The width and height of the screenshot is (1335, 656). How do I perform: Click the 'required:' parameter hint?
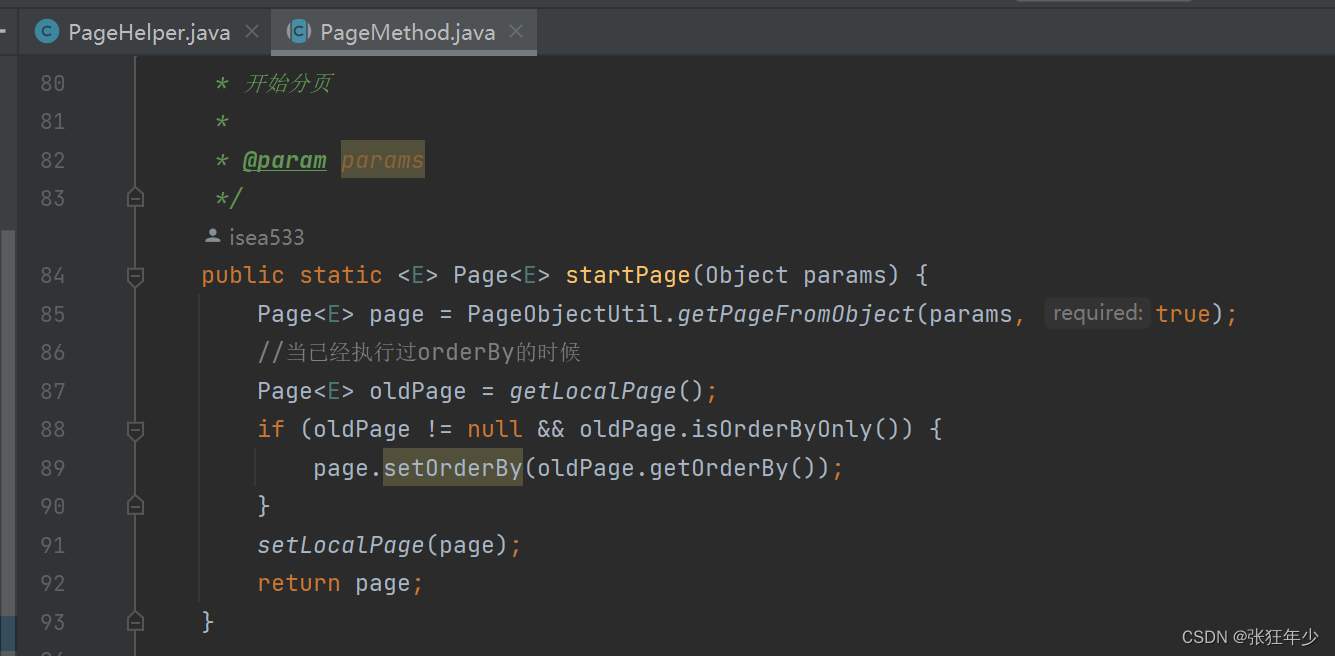(x=1097, y=313)
